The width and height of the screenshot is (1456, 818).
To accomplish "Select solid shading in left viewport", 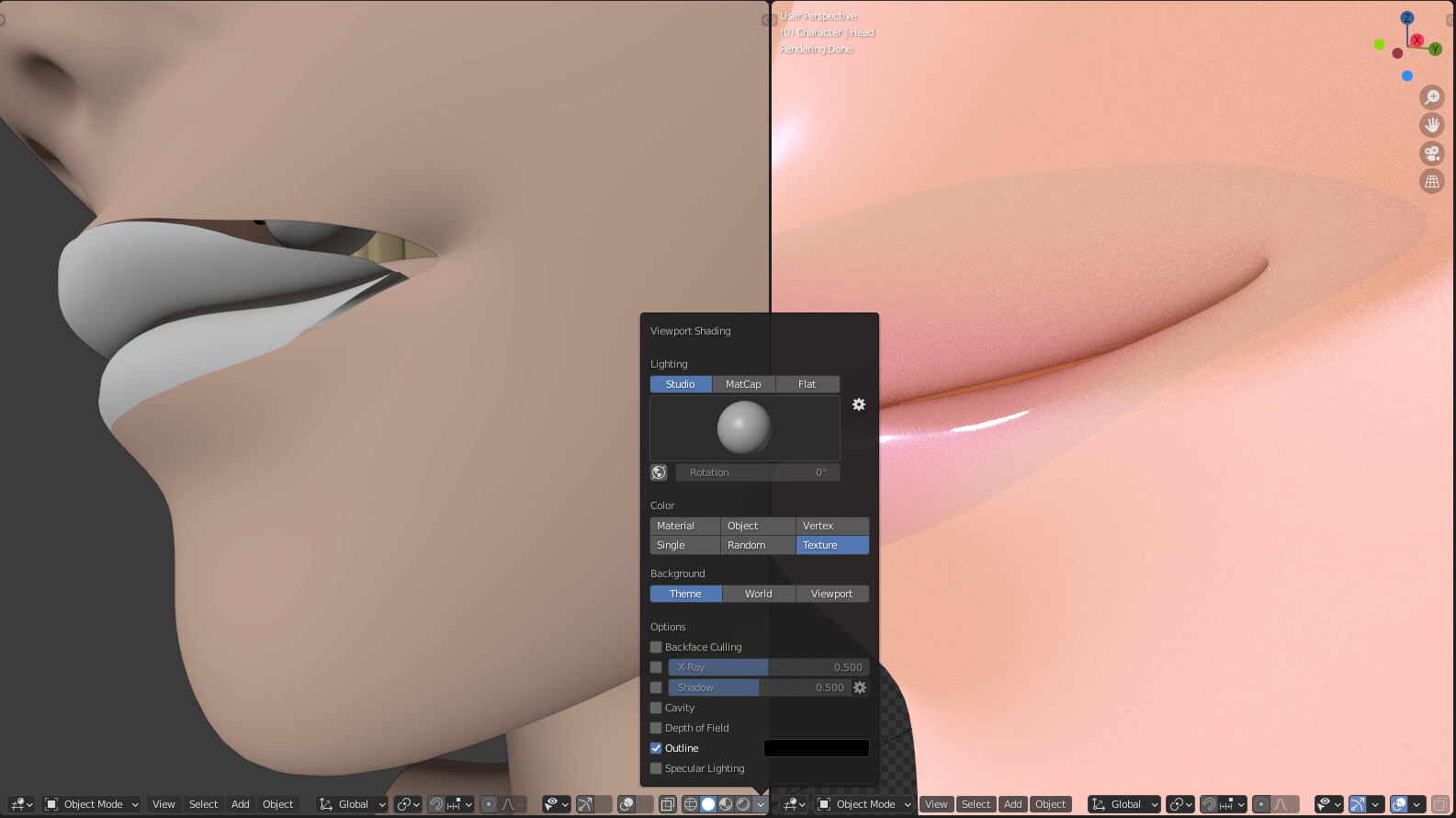I will tap(708, 804).
